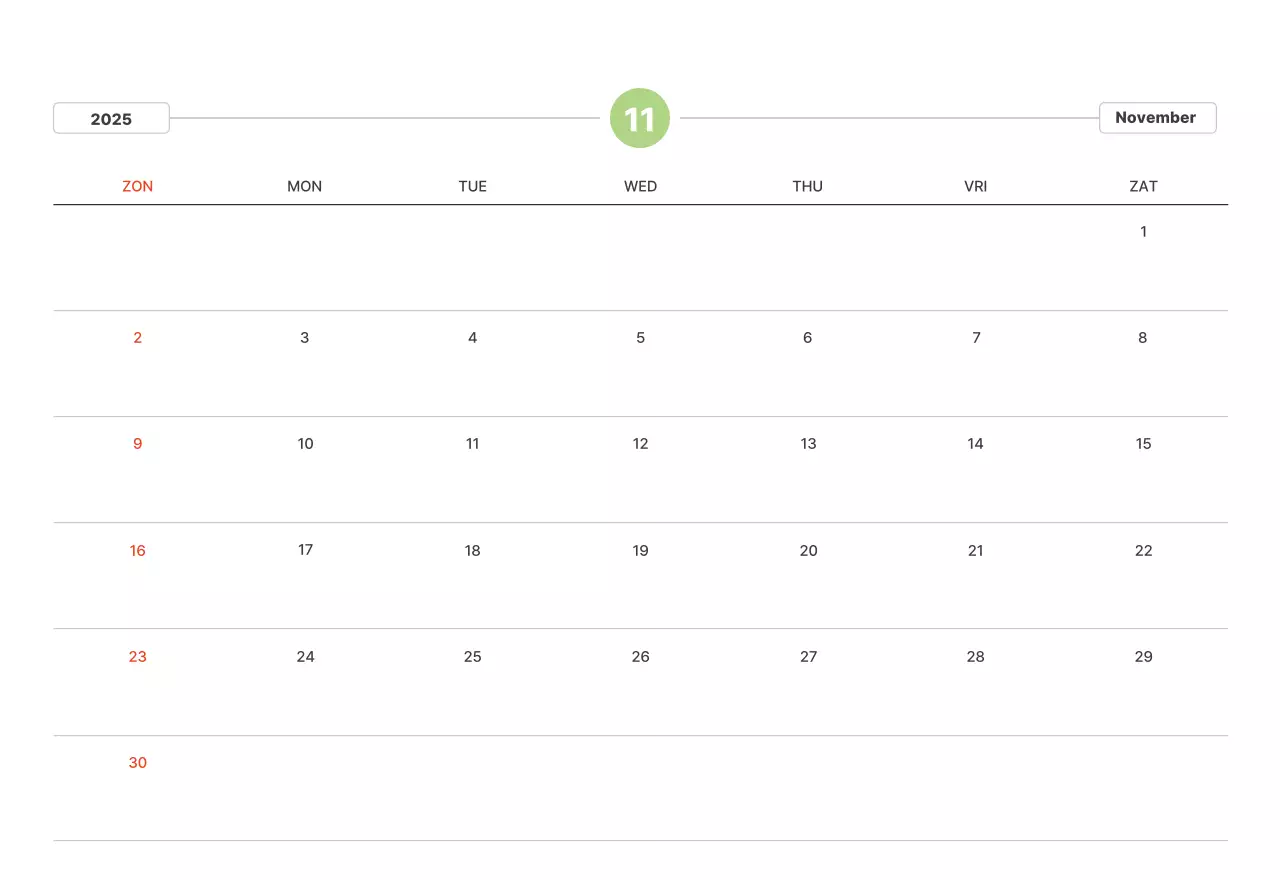Viewport: 1280px width, 880px height.
Task: Click the ZAT weekday header
Action: pyautogui.click(x=1143, y=186)
